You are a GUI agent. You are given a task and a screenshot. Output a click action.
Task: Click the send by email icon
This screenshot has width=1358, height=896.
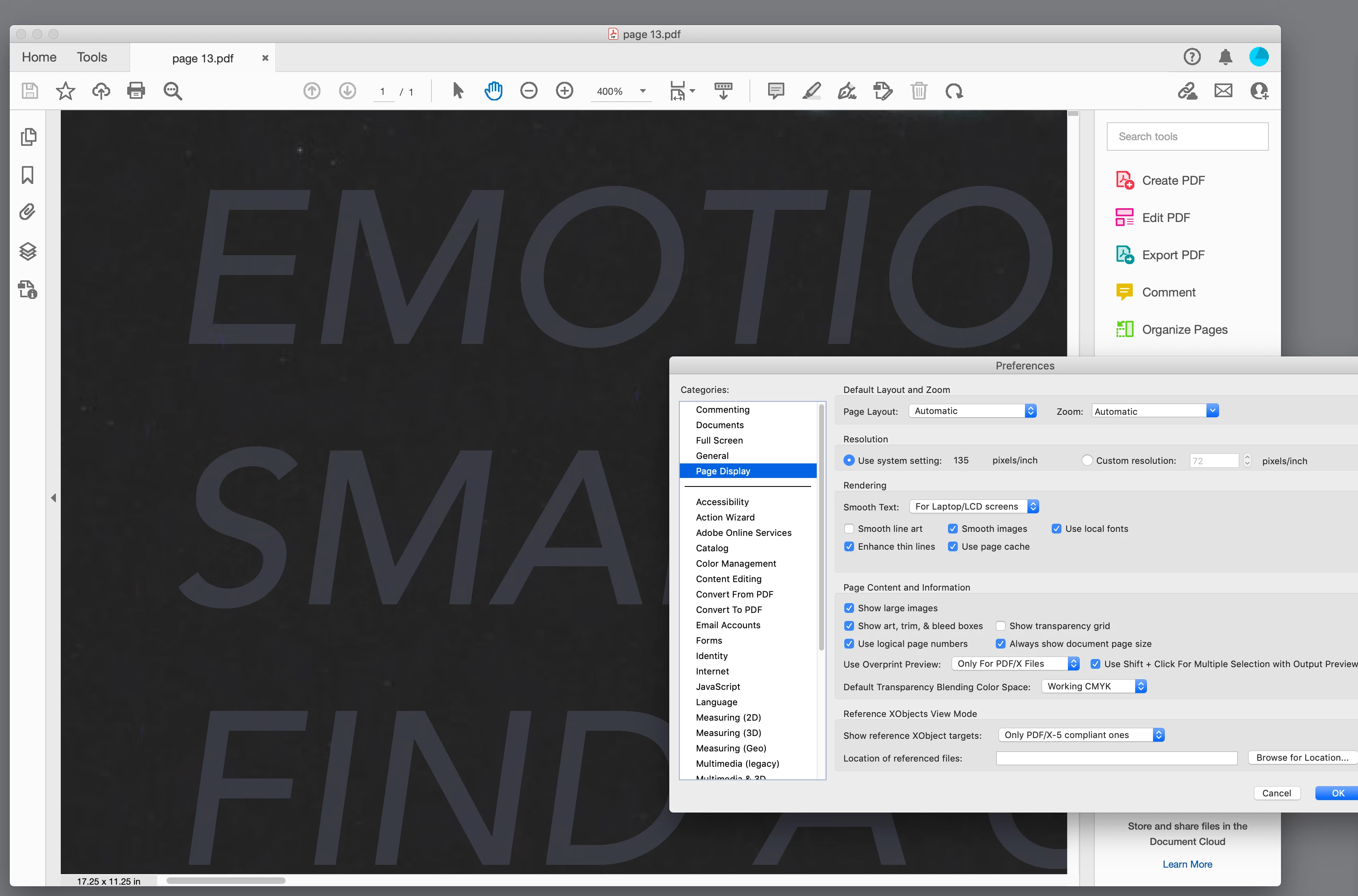1223,91
